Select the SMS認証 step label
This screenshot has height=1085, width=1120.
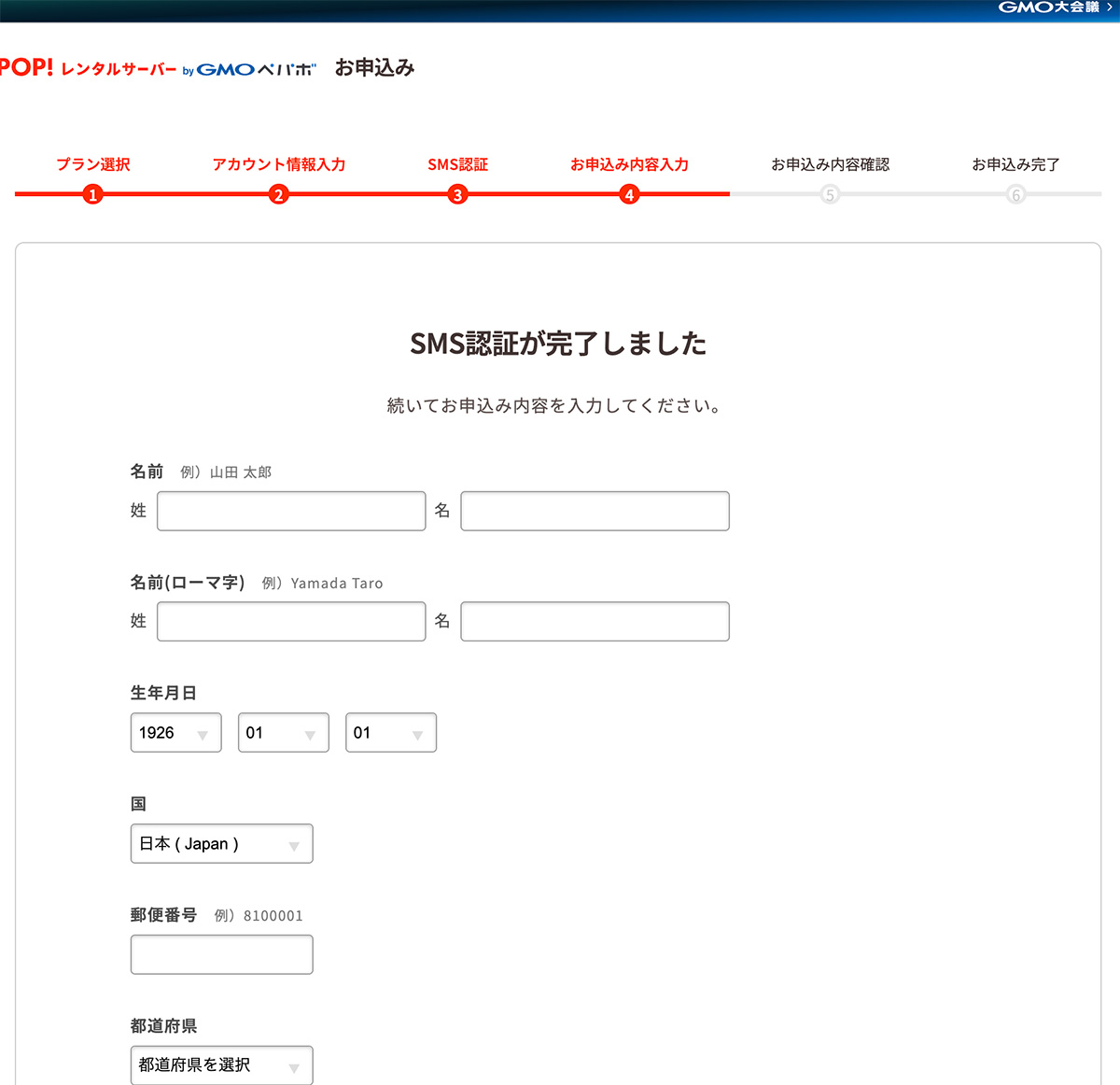coord(457,164)
